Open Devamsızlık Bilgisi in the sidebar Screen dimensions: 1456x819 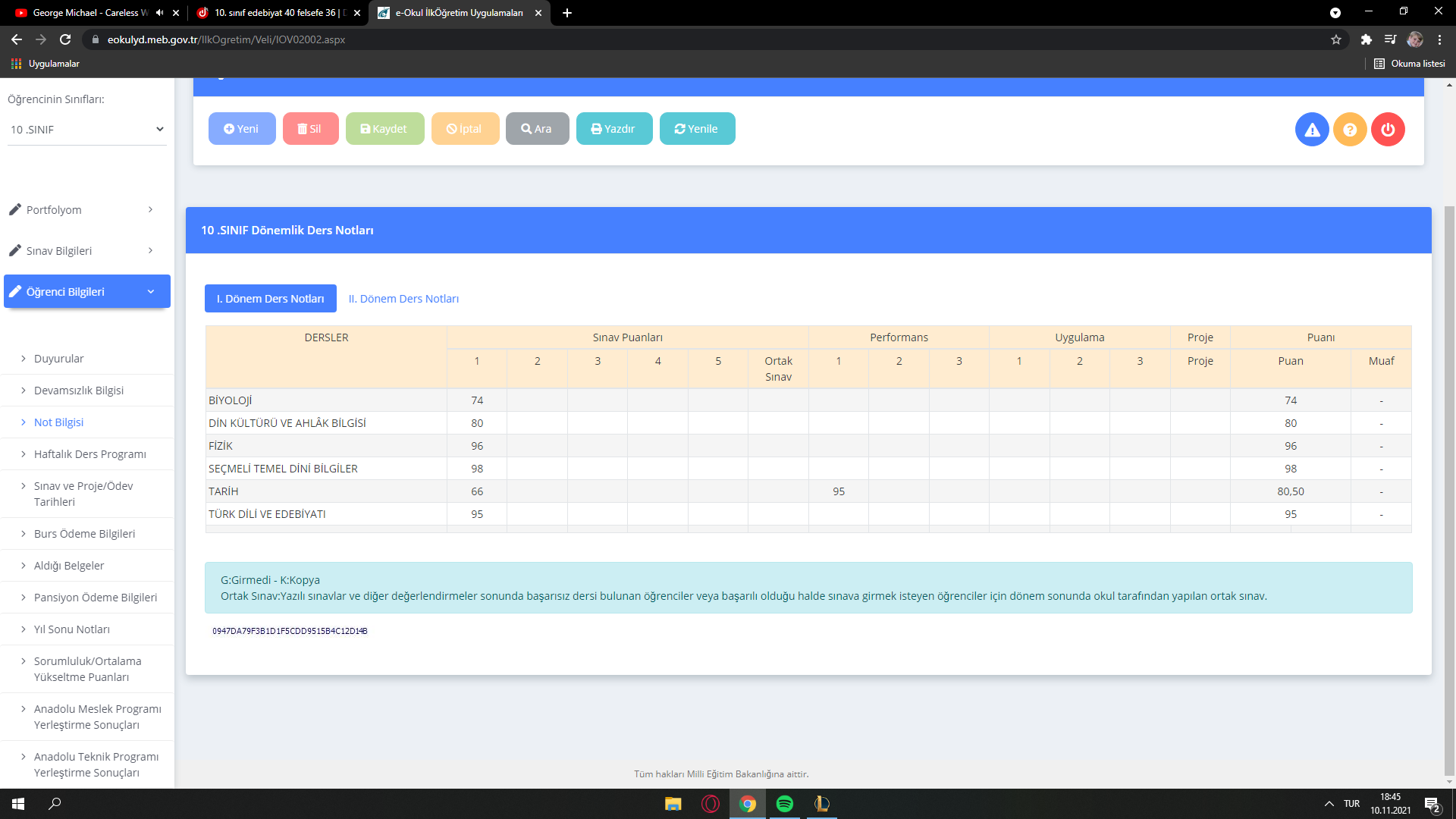click(79, 391)
